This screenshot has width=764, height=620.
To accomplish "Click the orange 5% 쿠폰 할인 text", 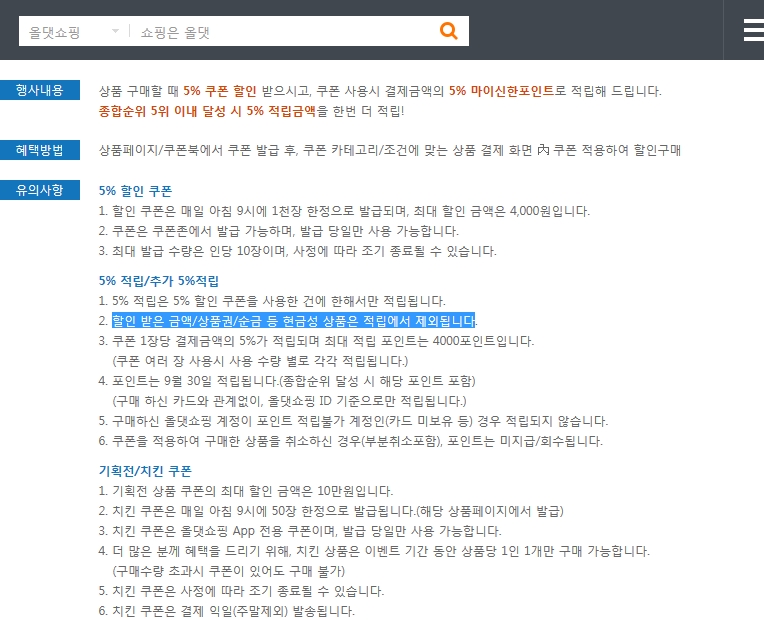I will (x=220, y=91).
